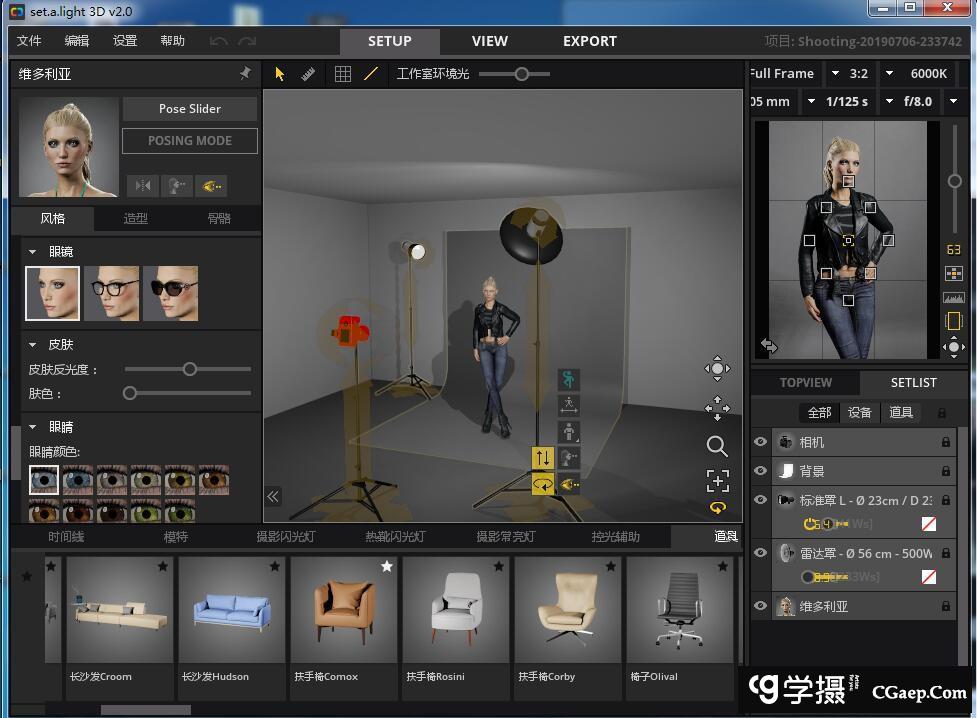The image size is (977, 718).
Task: Click the frame-selection focus icon in viewport
Action: (x=717, y=481)
